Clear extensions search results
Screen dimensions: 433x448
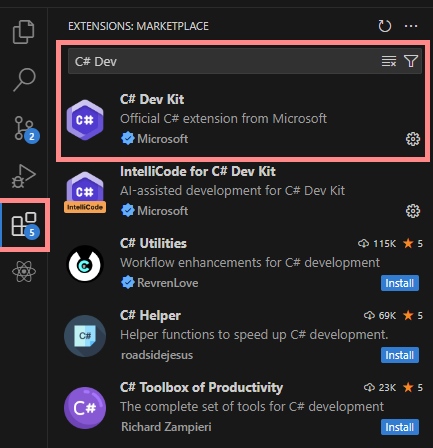(x=389, y=61)
